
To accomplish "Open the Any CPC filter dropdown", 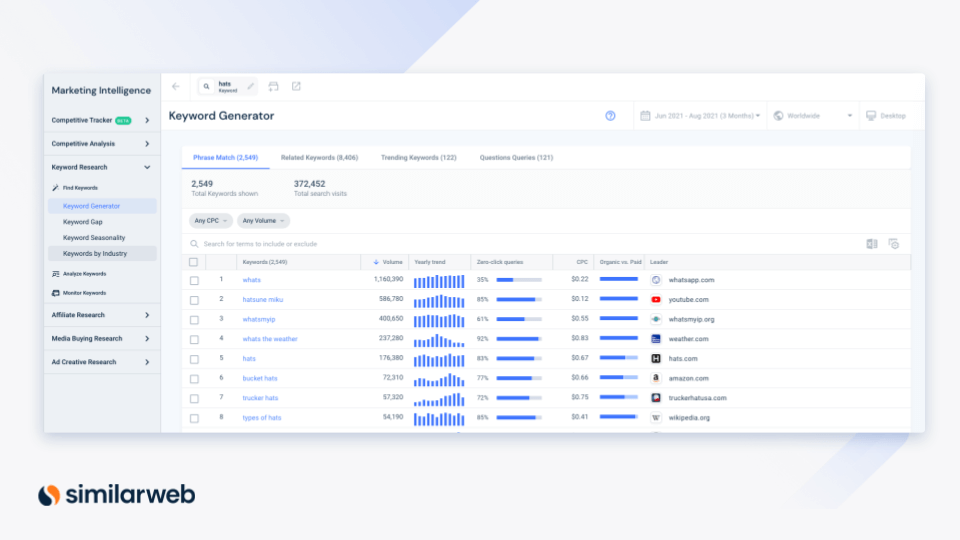I will 211,220.
